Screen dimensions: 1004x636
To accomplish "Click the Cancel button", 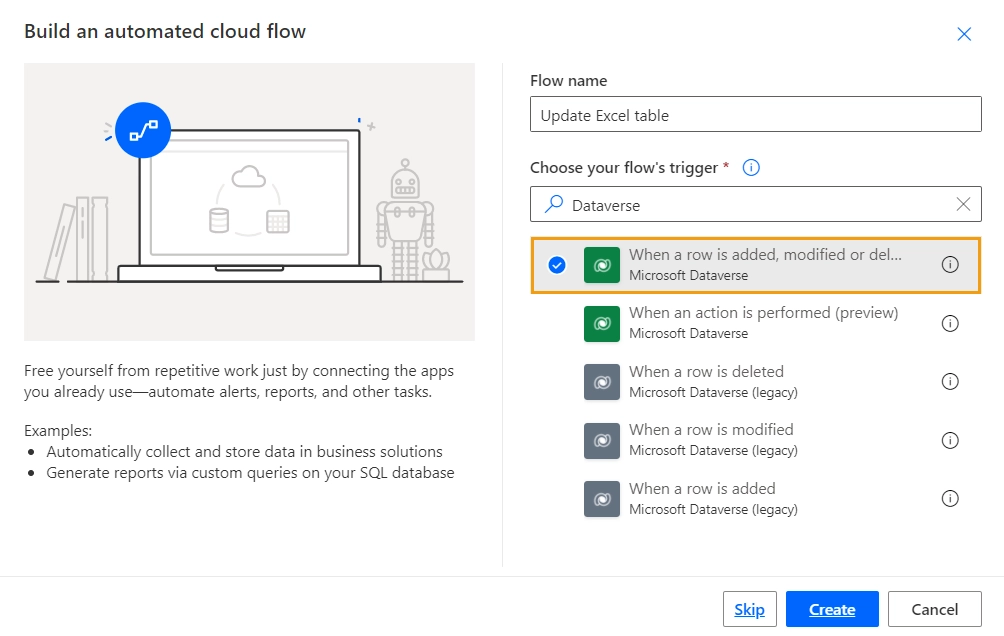I will pyautogui.click(x=934, y=609).
